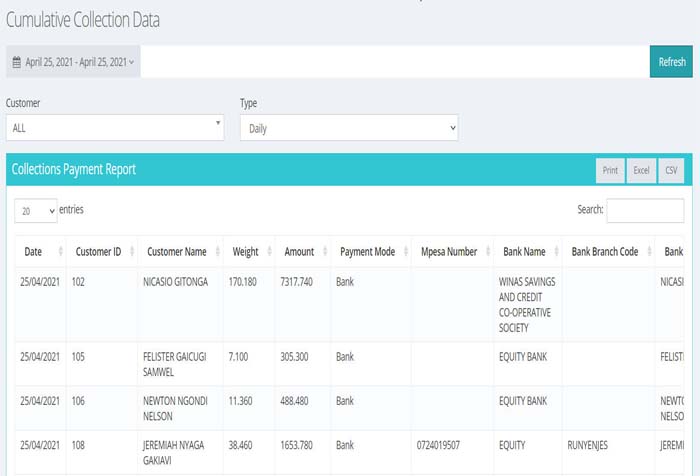
Task: Sort by Payment Mode column sort icon
Action: point(406,251)
